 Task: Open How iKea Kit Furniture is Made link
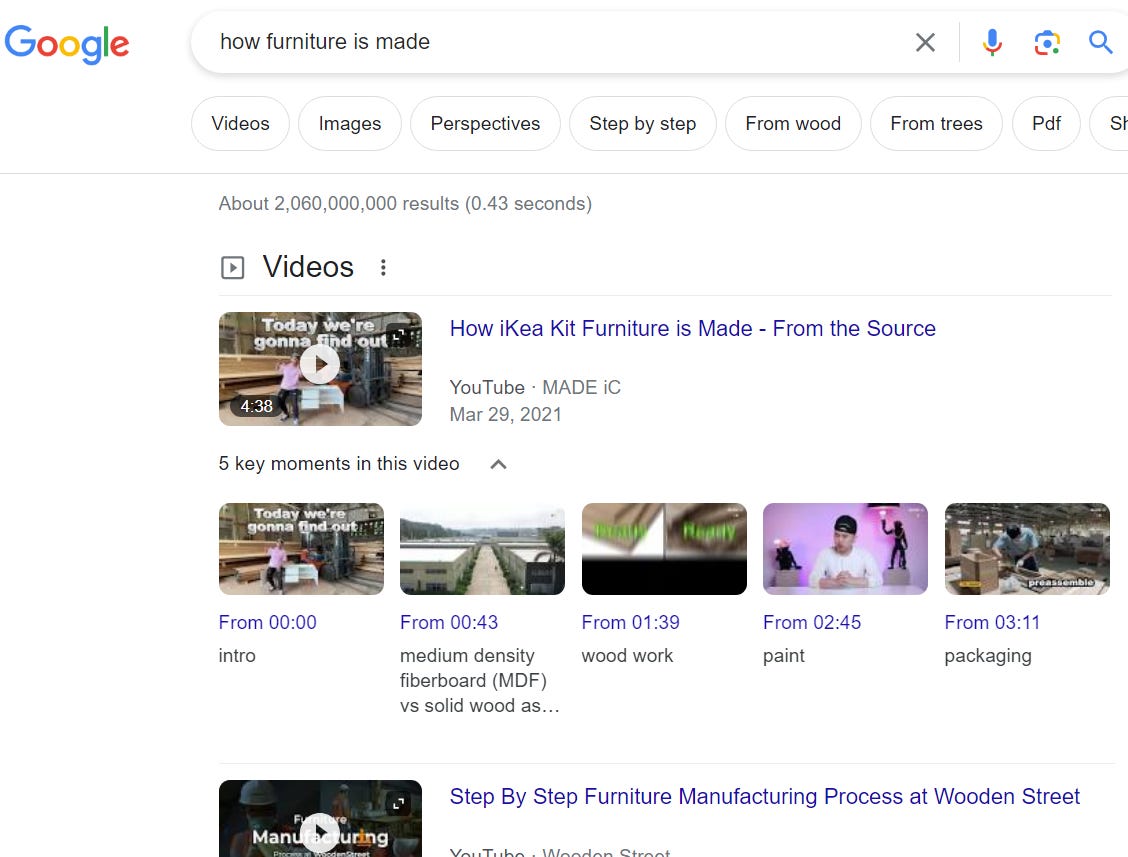(x=693, y=329)
